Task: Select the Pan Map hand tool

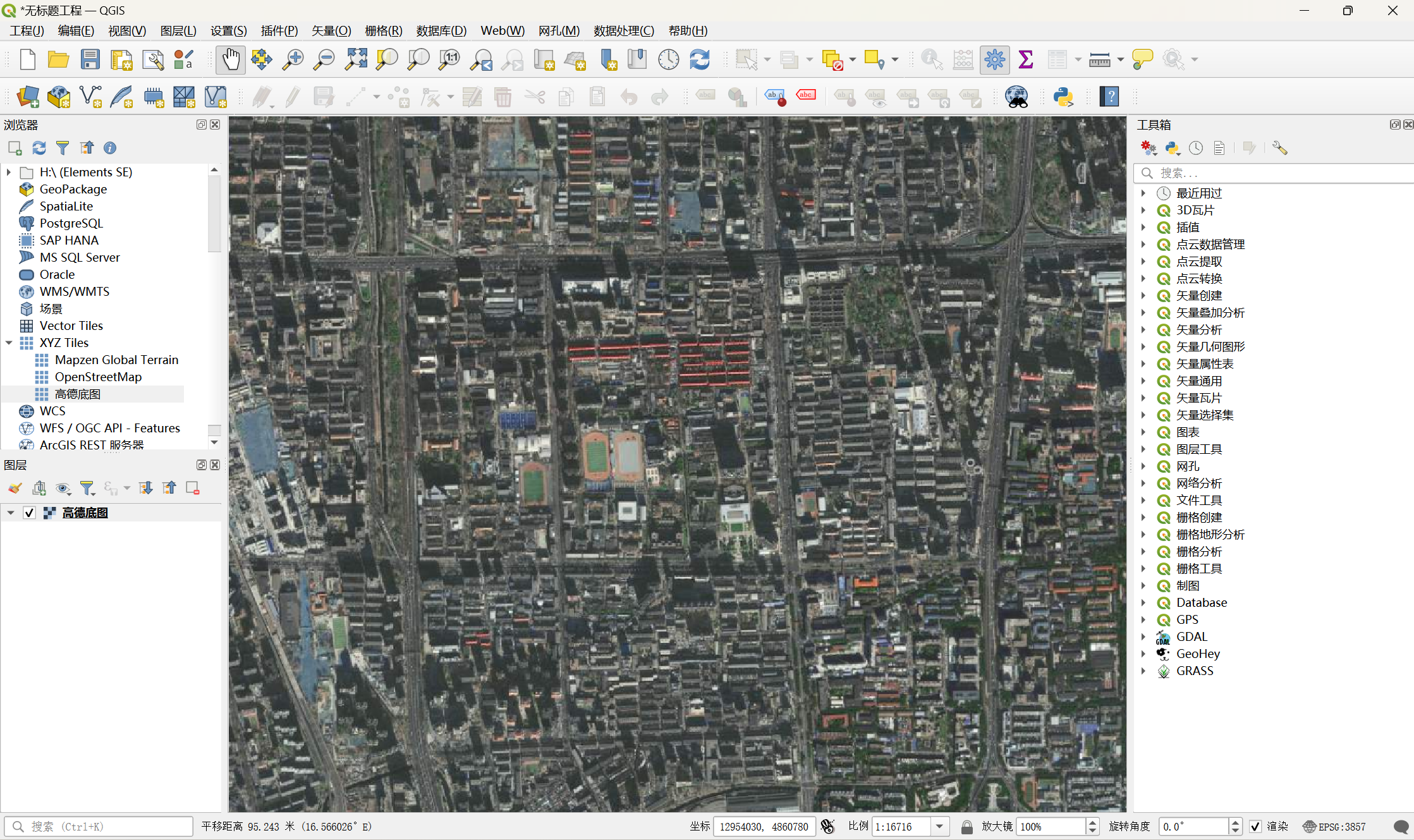Action: [230, 60]
